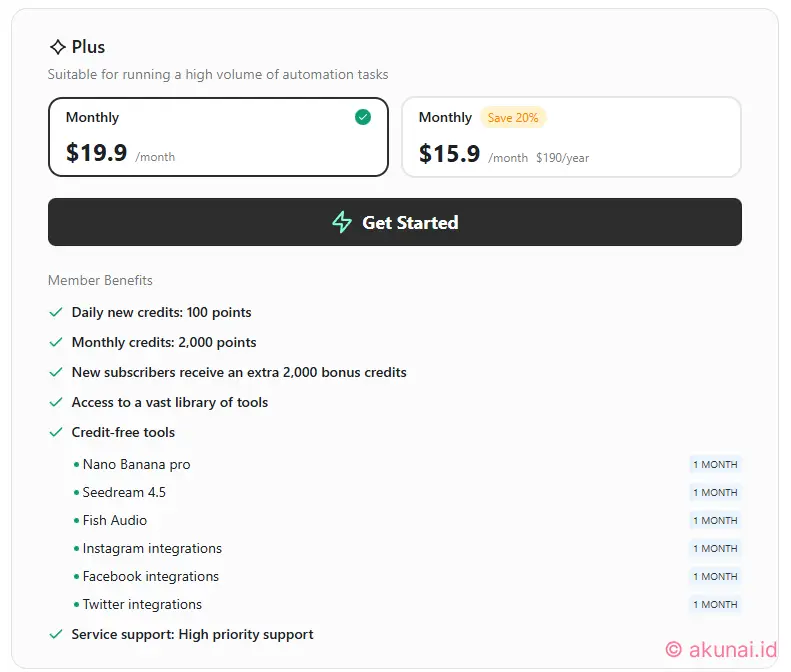Click checkmark beside Monthly credits 2,000 points

tap(56, 342)
